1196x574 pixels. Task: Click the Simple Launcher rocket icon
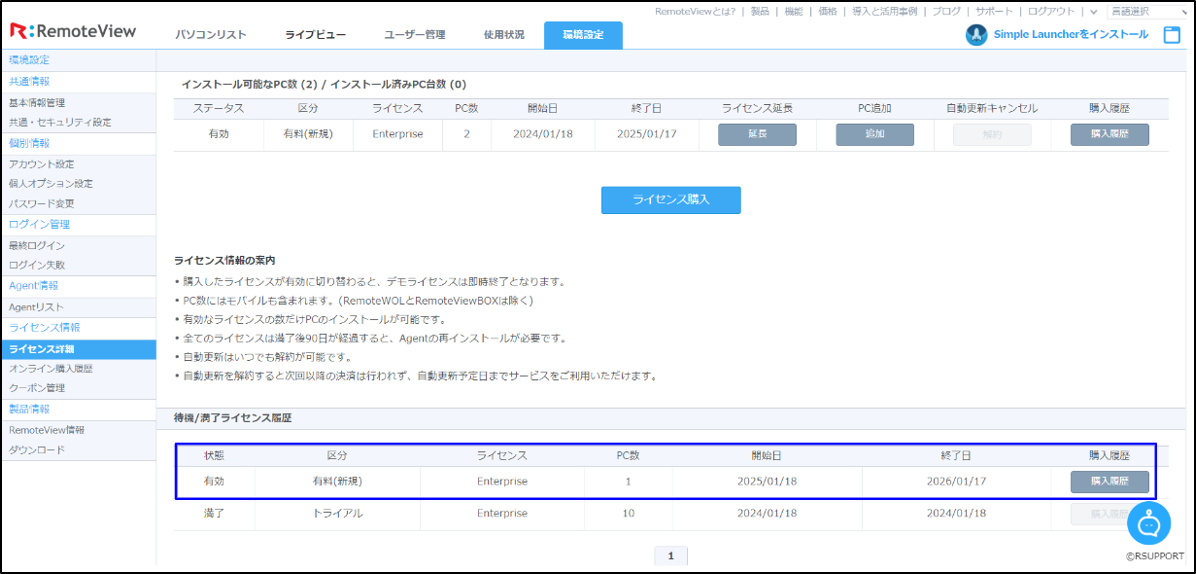[976, 34]
